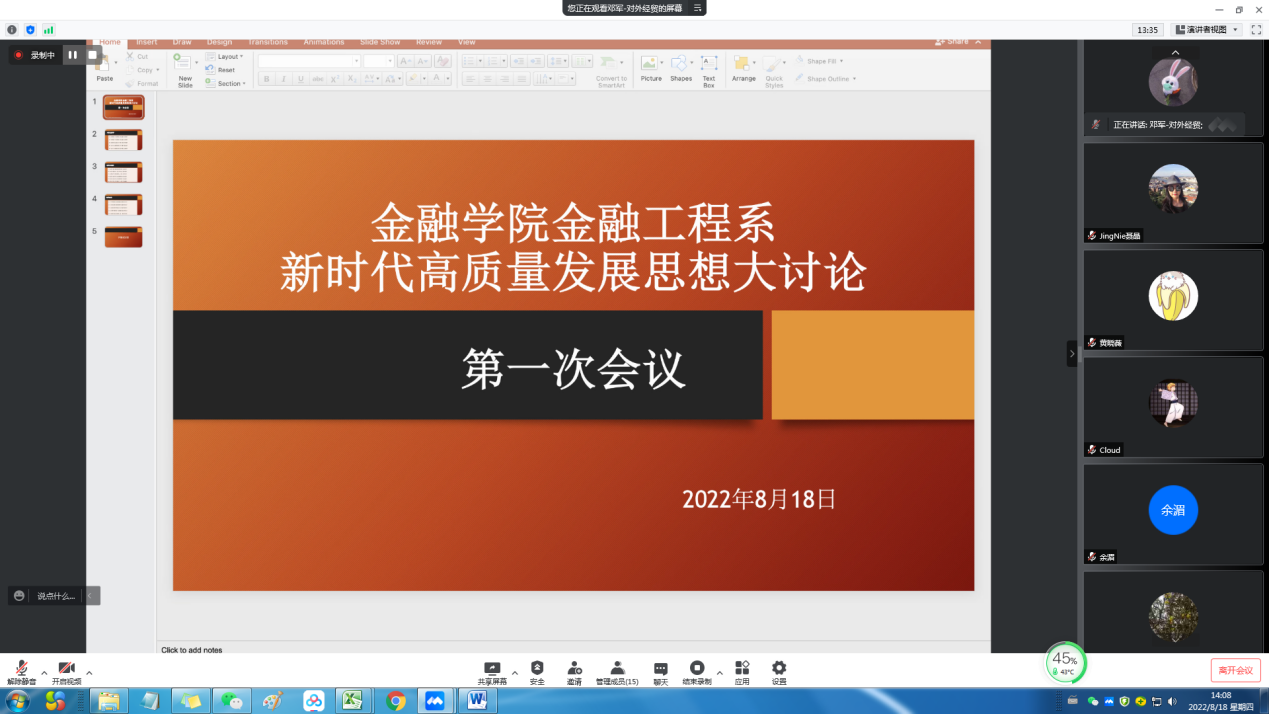Select slide 3 thumbnail in the slide panel
1269x714 pixels.
pos(122,171)
